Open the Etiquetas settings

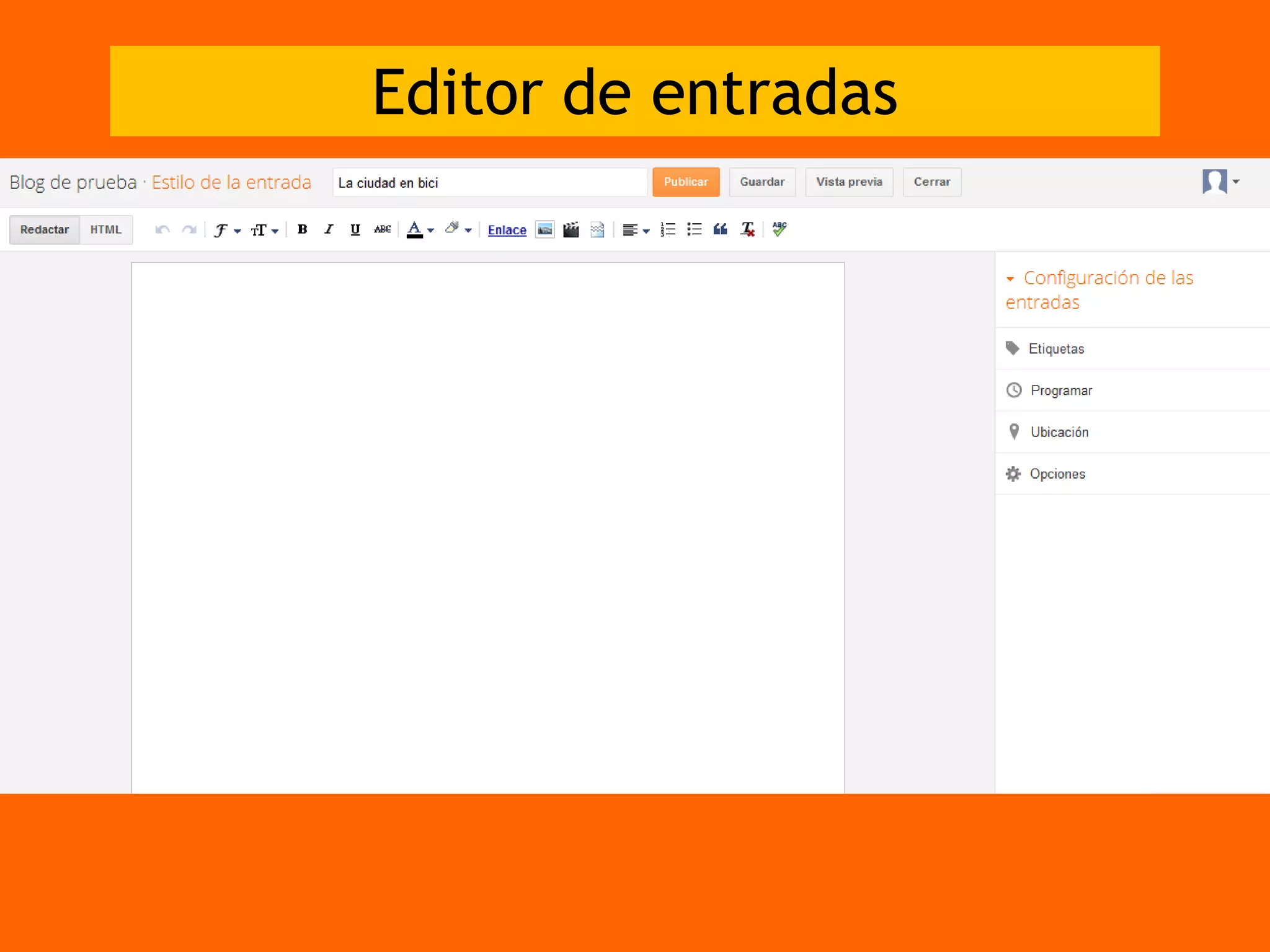[x=1132, y=349]
